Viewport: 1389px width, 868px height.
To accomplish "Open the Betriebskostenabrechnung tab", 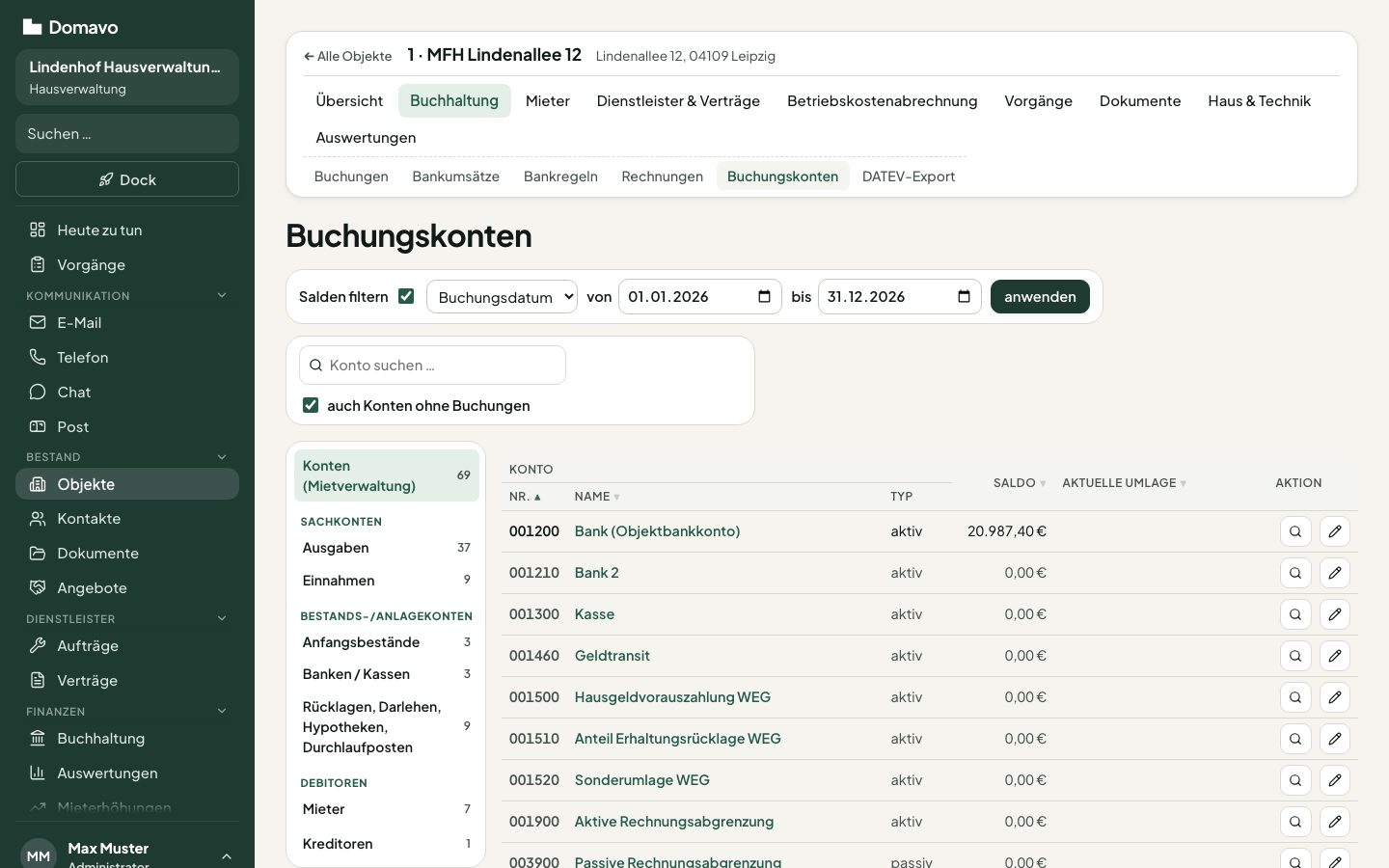I will (x=882, y=100).
